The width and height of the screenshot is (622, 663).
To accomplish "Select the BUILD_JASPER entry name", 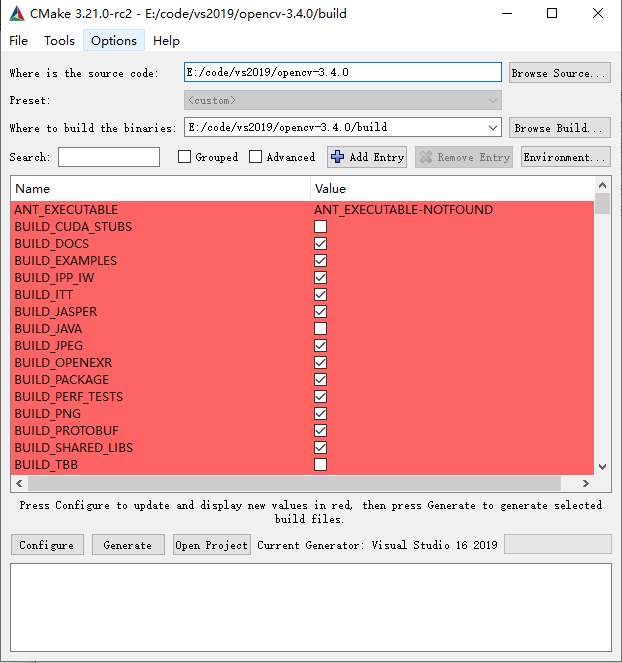I will (x=56, y=312).
